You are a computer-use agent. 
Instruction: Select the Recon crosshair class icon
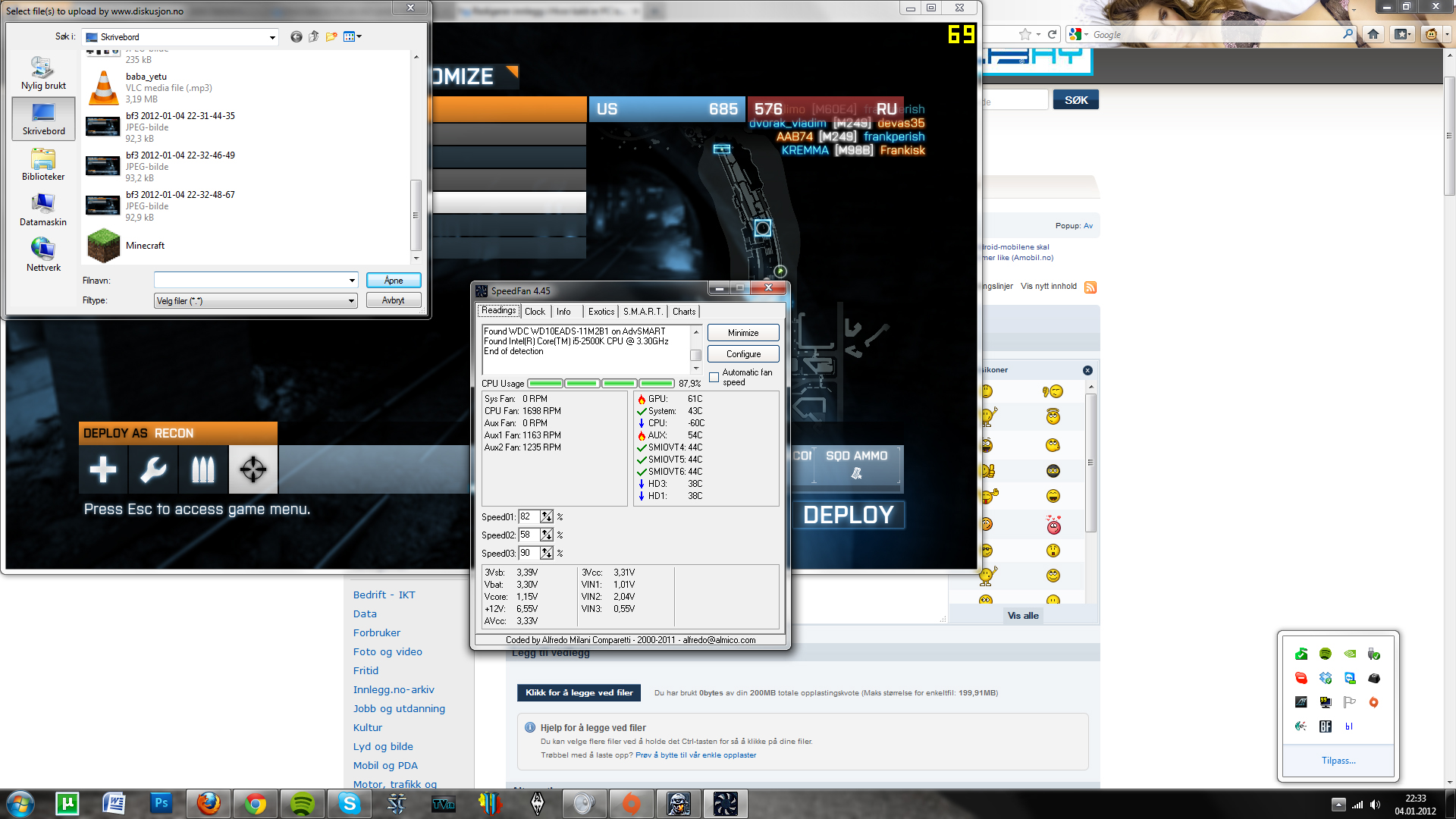point(253,469)
